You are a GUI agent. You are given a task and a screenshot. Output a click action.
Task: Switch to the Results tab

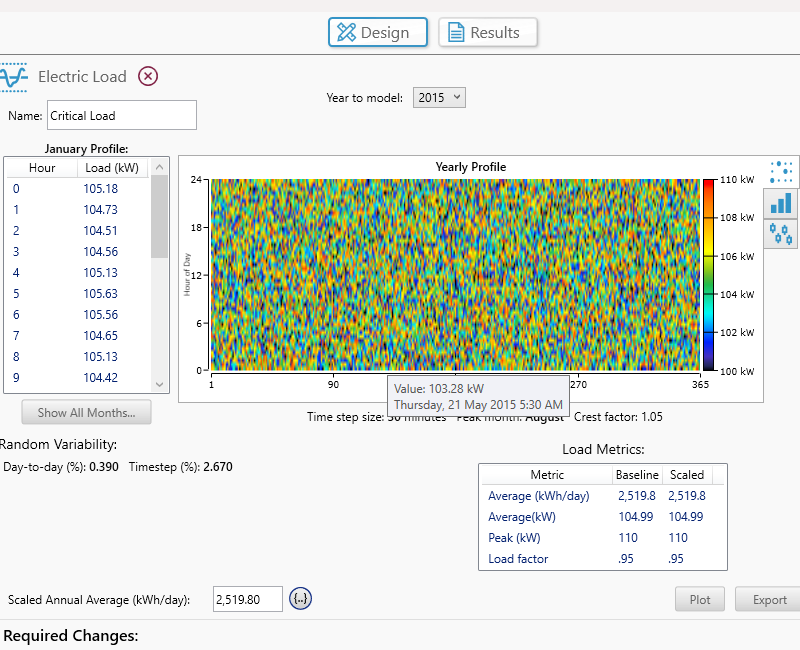click(487, 32)
